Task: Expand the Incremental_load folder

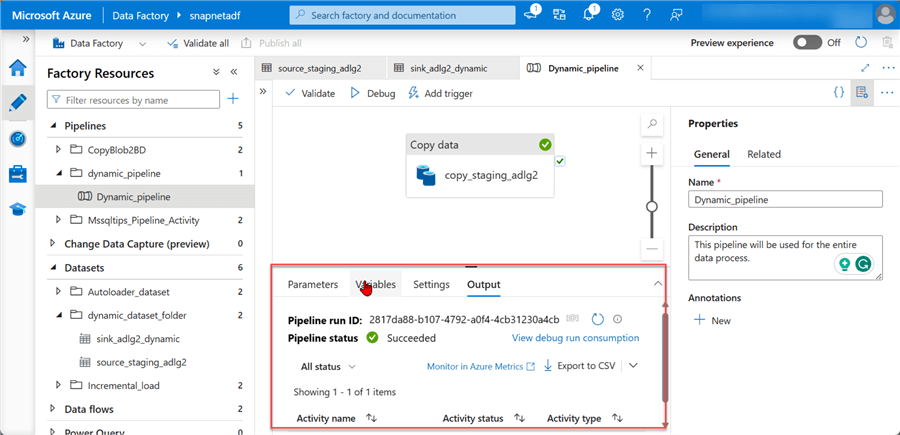Action: coord(58,385)
